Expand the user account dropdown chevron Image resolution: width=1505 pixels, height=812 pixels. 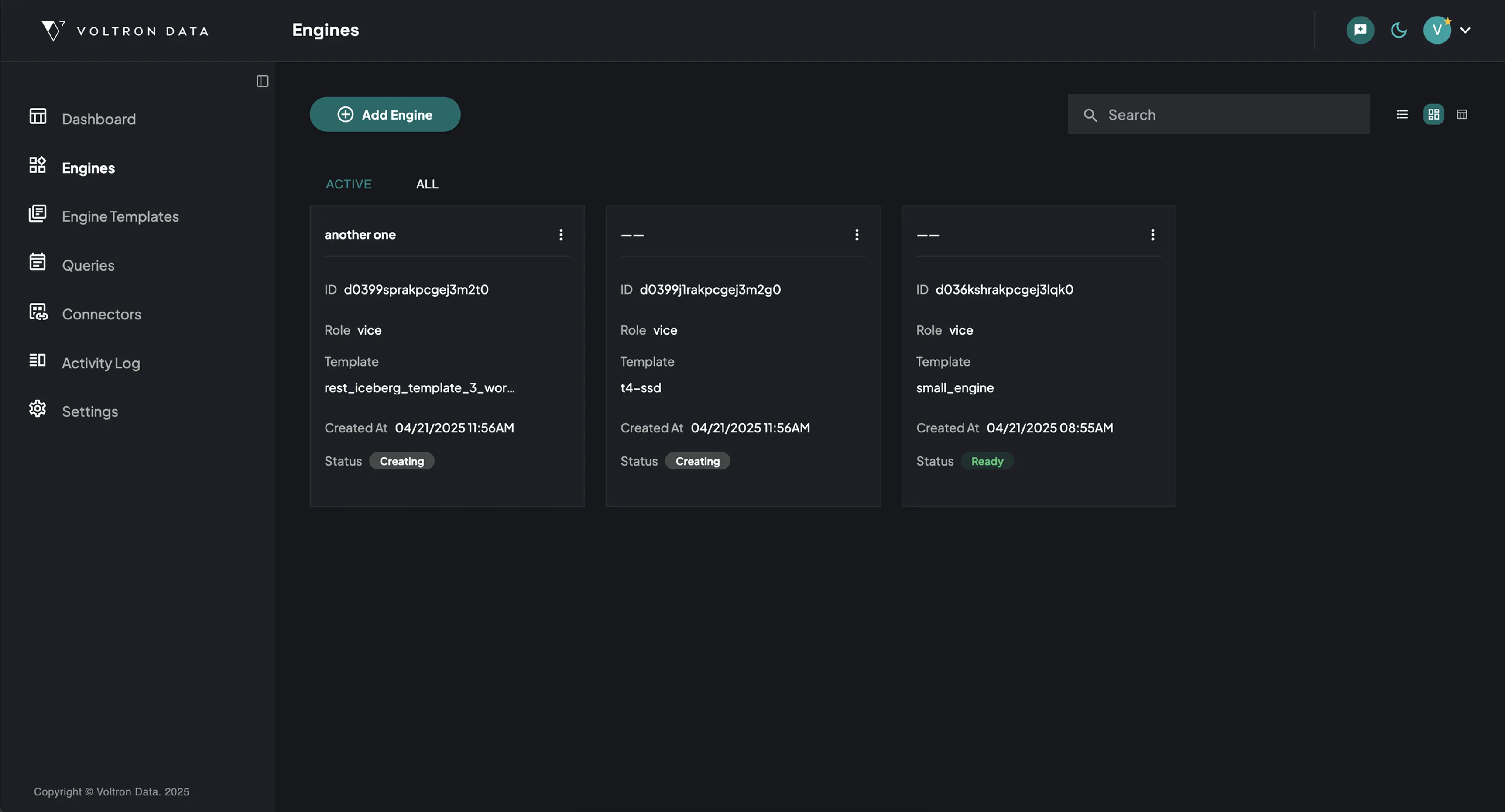[1465, 30]
